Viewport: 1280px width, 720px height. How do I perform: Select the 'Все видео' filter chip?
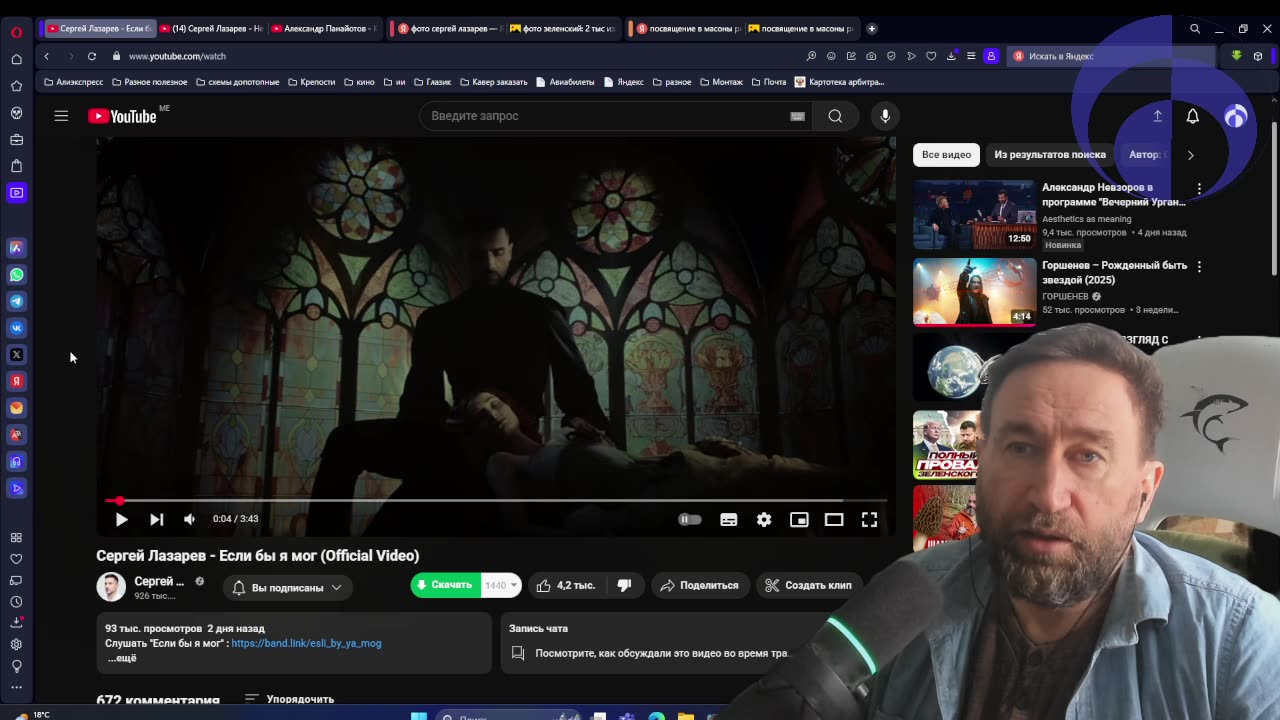946,155
